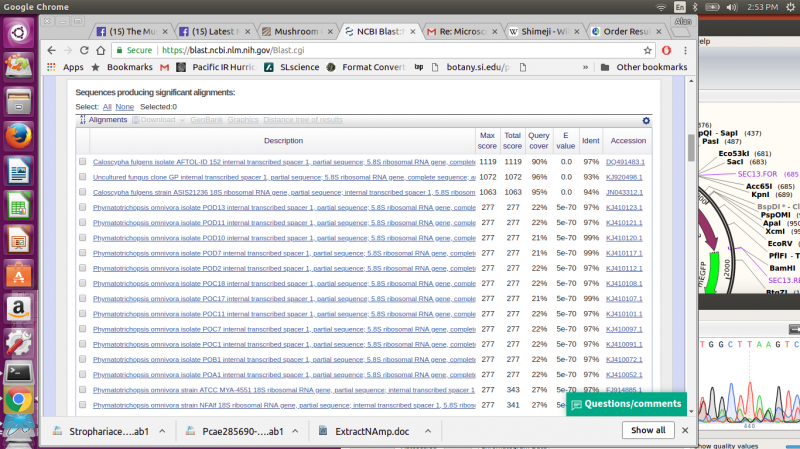Open the Terminal from the dock
Viewport: 800px width, 449px height.
coord(19,373)
